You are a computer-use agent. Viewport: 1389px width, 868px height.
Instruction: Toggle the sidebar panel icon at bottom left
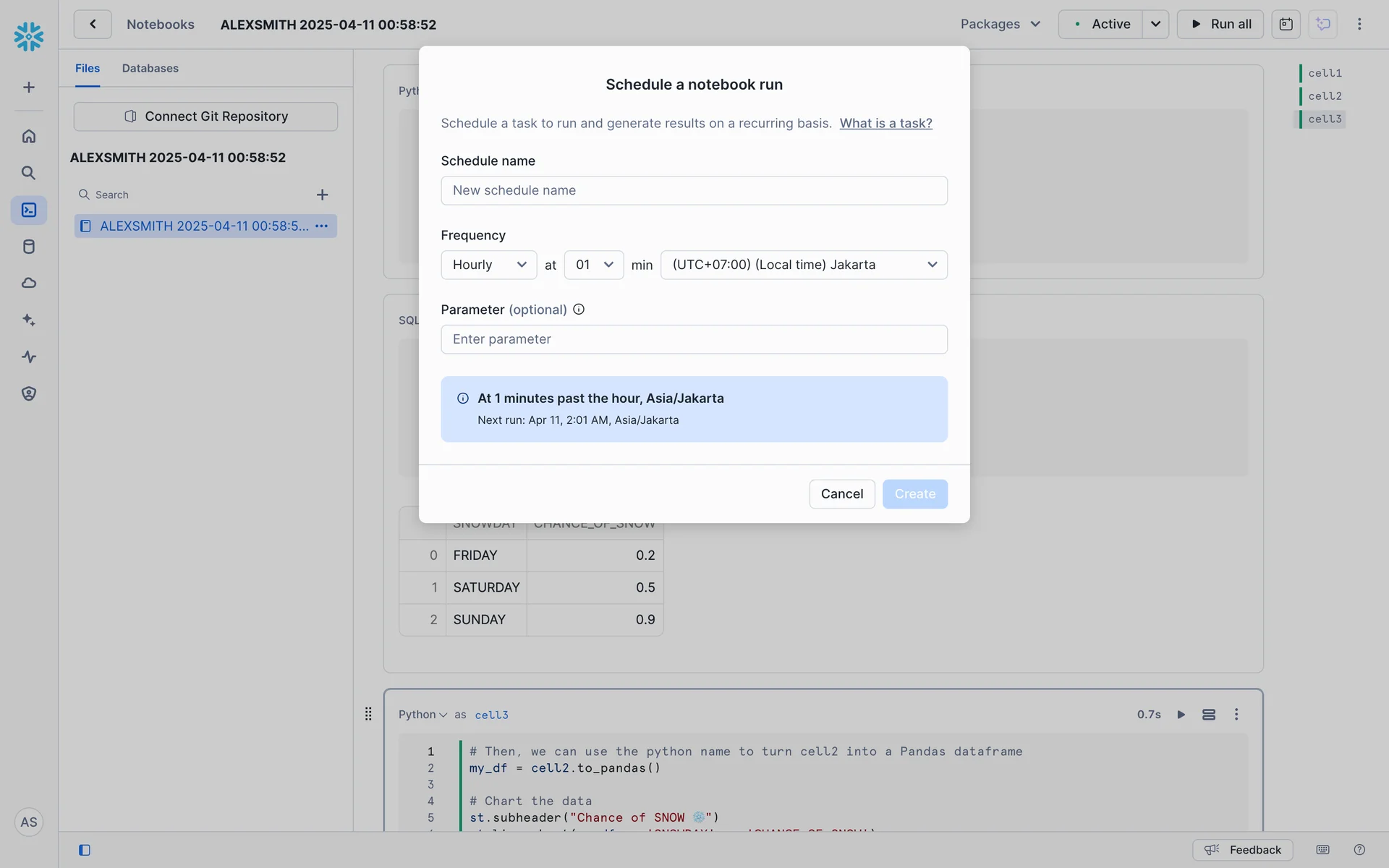pyautogui.click(x=85, y=850)
